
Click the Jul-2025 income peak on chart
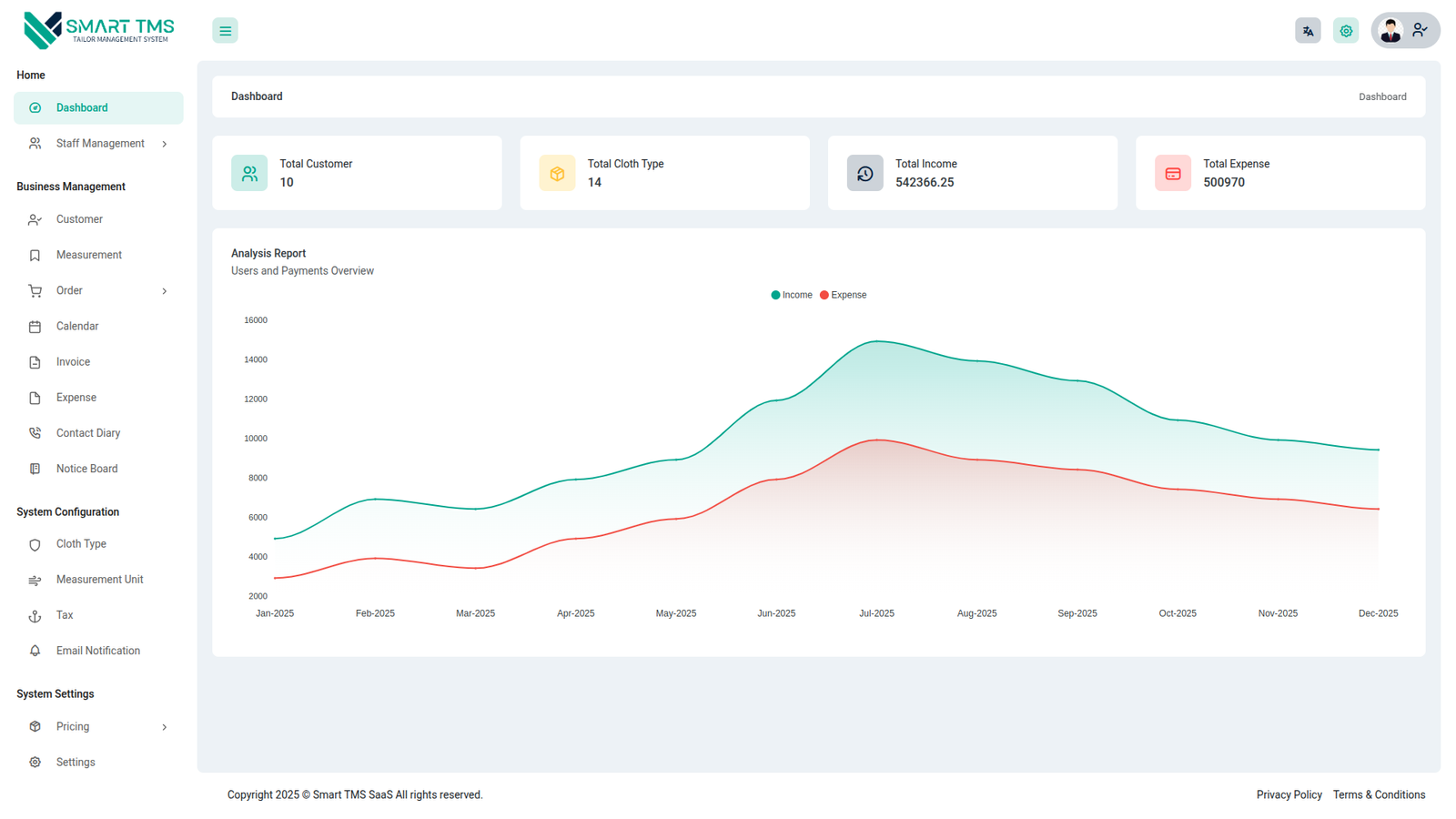point(876,341)
